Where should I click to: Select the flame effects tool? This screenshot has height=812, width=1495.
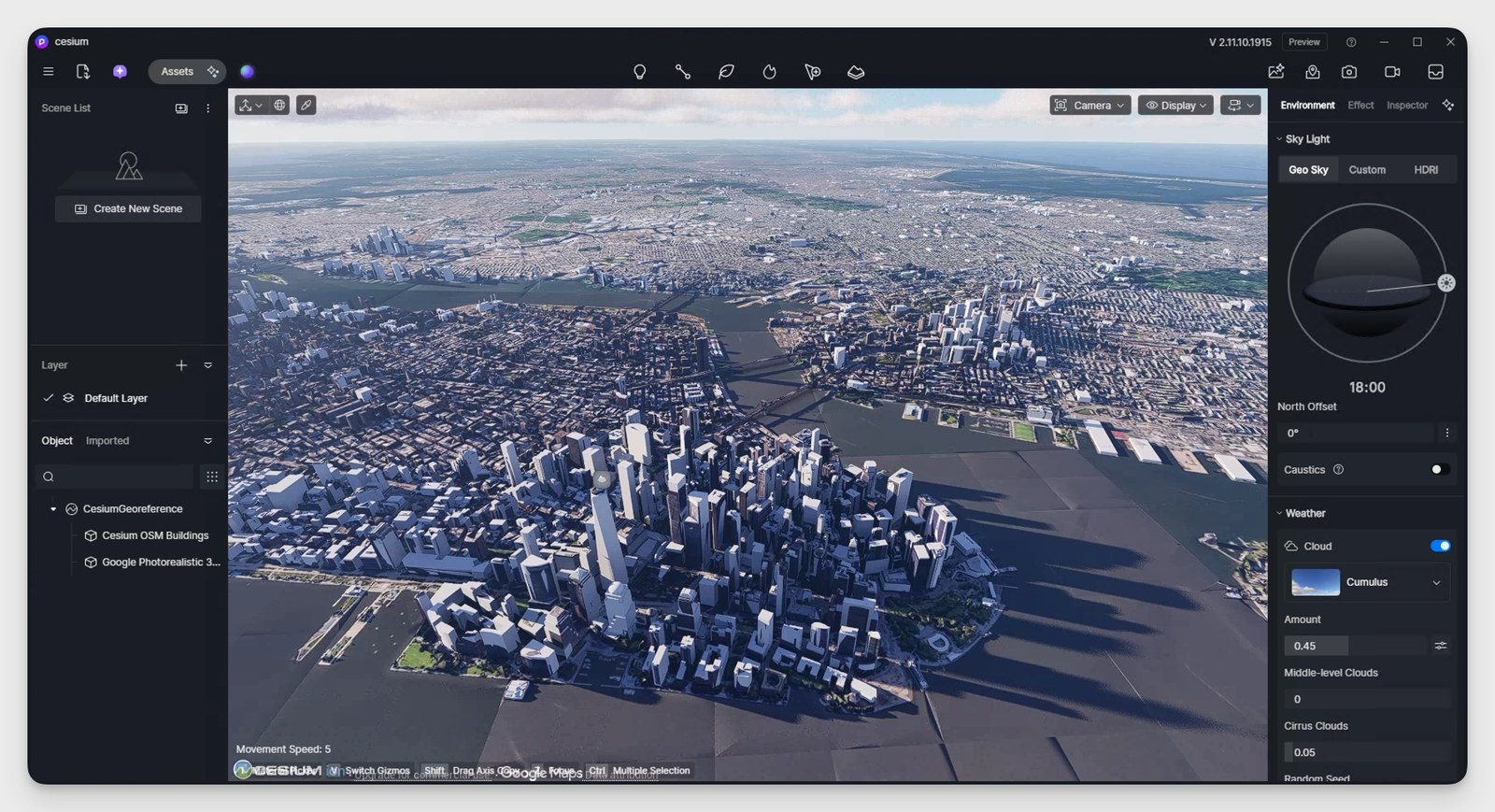click(x=769, y=72)
